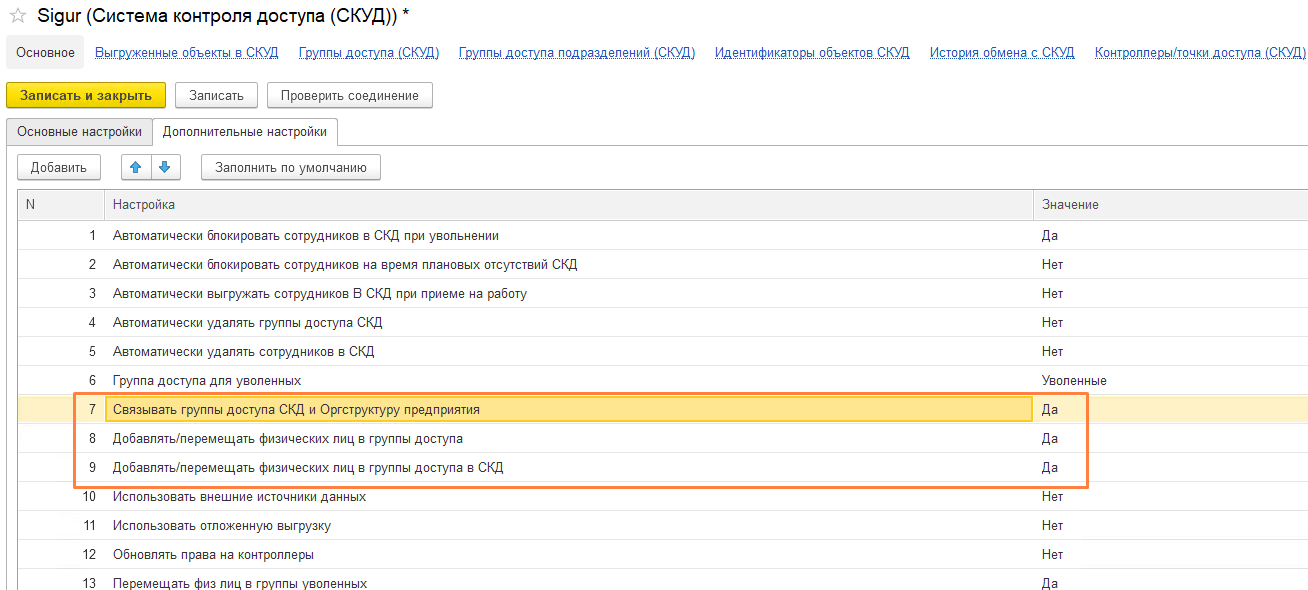
Task: Open Контроллеры/точки доступа (СКУД) link
Action: pyautogui.click(x=1200, y=52)
